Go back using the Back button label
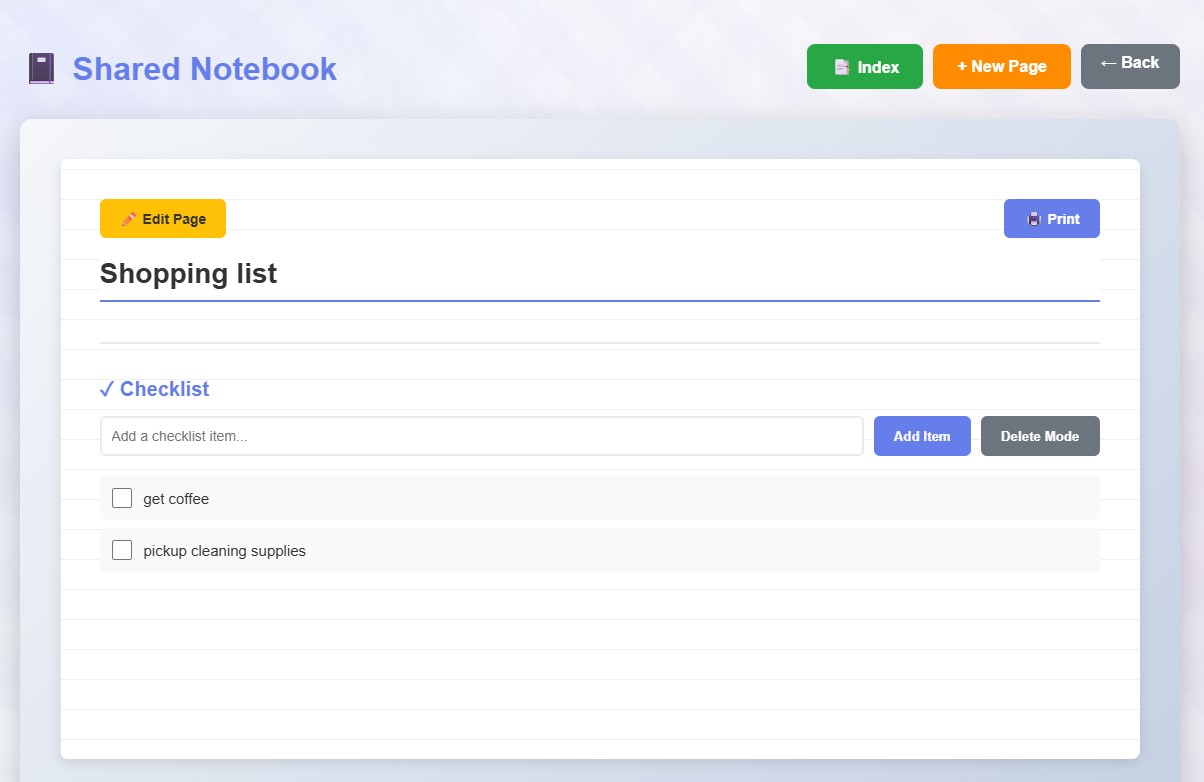 [x=1140, y=63]
